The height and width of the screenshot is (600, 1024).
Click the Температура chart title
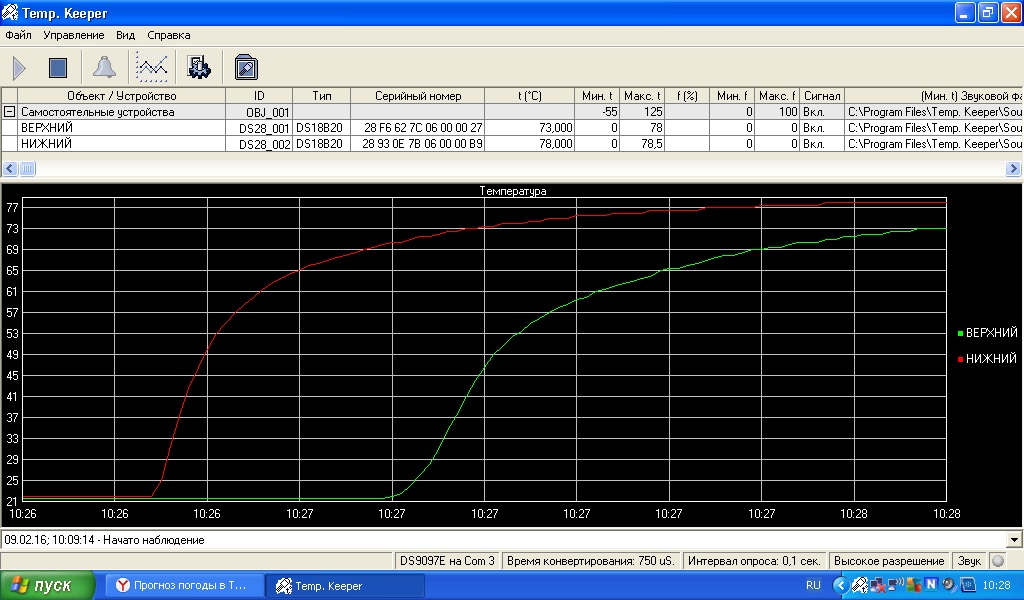pyautogui.click(x=513, y=191)
